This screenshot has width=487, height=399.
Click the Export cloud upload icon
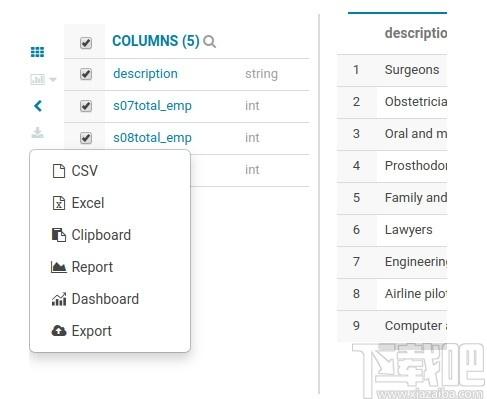point(59,331)
